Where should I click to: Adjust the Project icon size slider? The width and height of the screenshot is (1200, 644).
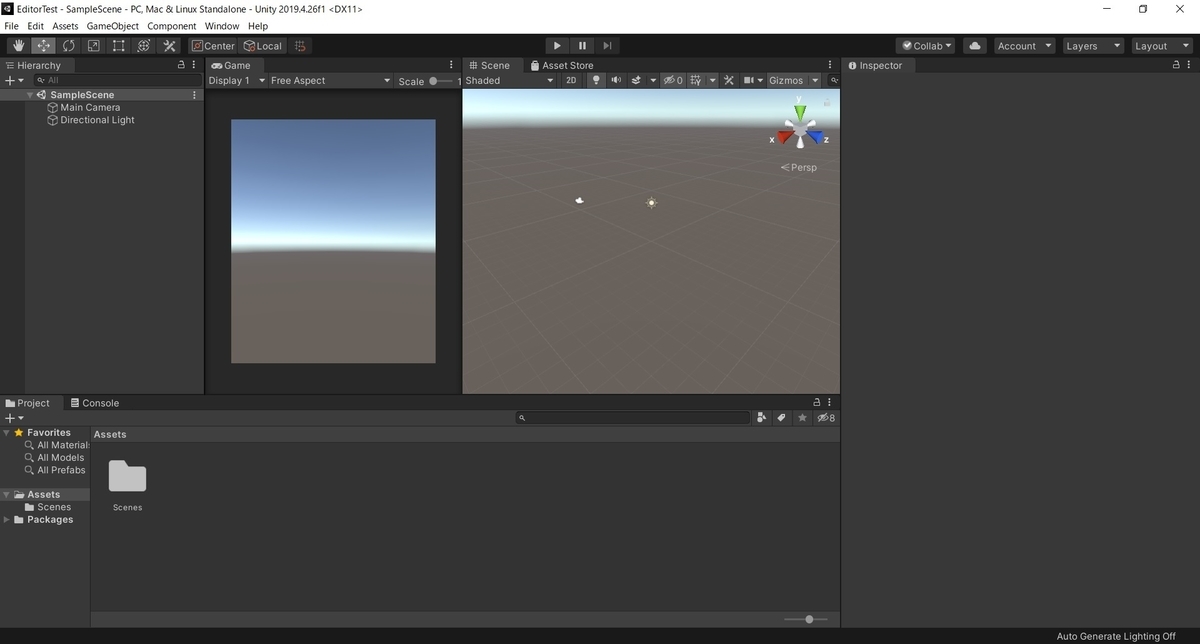pyautogui.click(x=808, y=619)
